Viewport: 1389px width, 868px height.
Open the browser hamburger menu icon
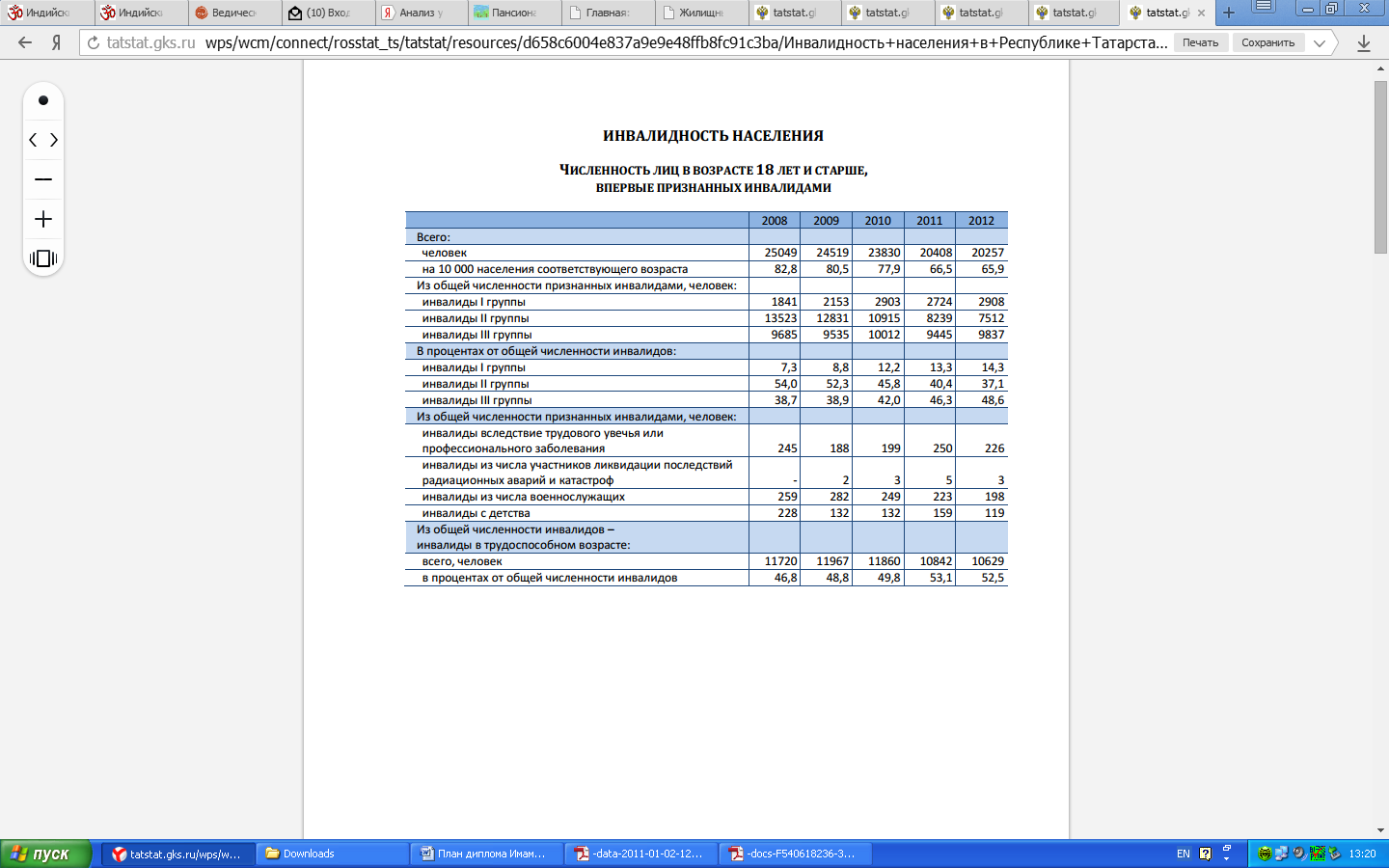click(1264, 7)
